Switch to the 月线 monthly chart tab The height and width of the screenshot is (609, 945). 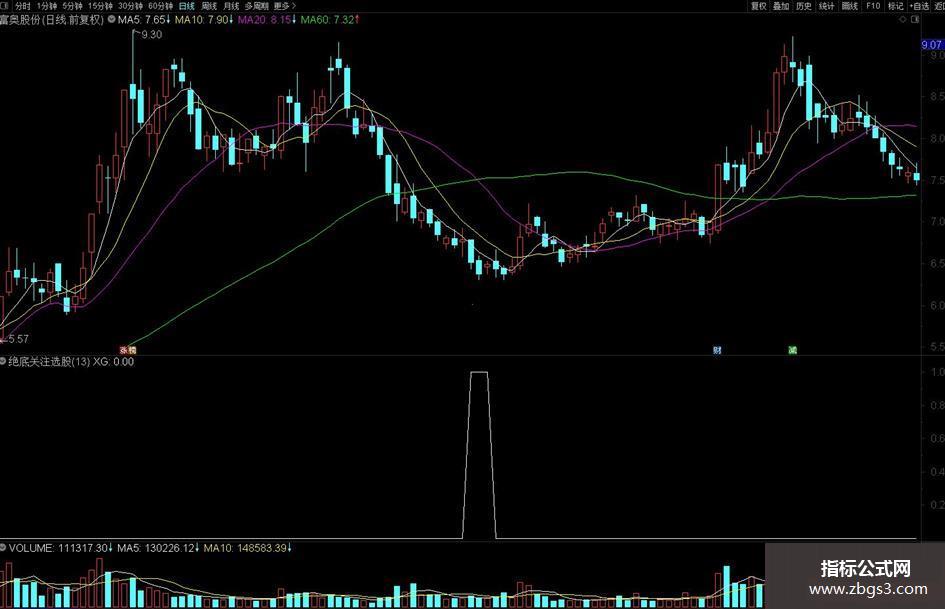point(231,5)
